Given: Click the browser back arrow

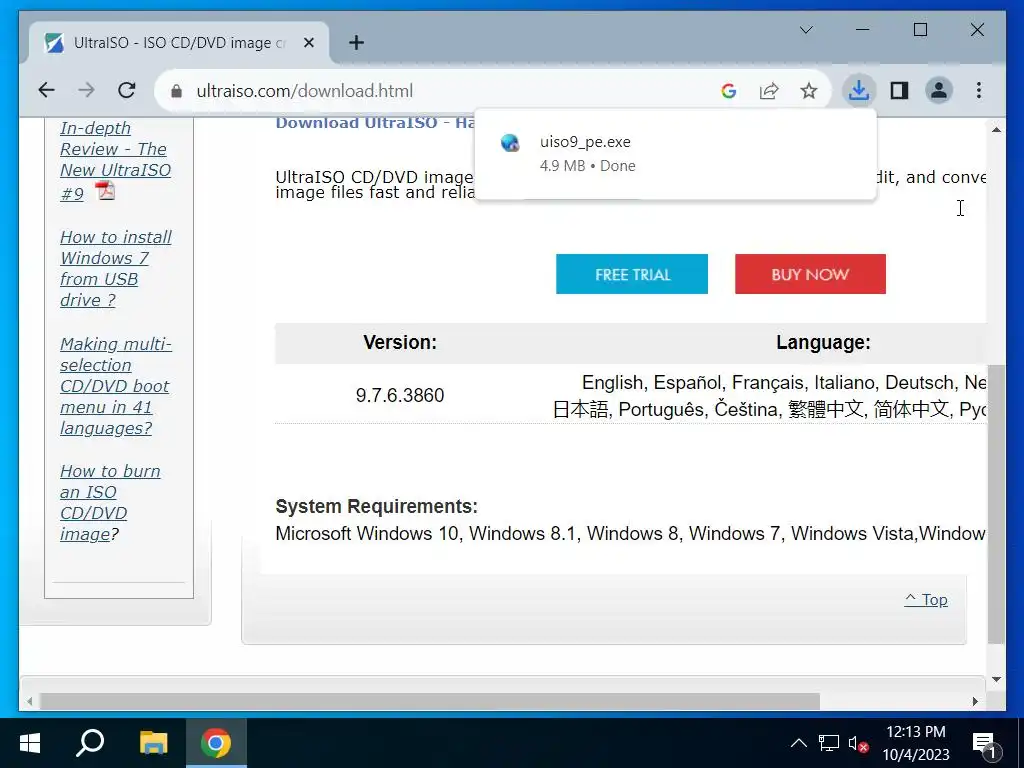Looking at the screenshot, I should (x=46, y=90).
